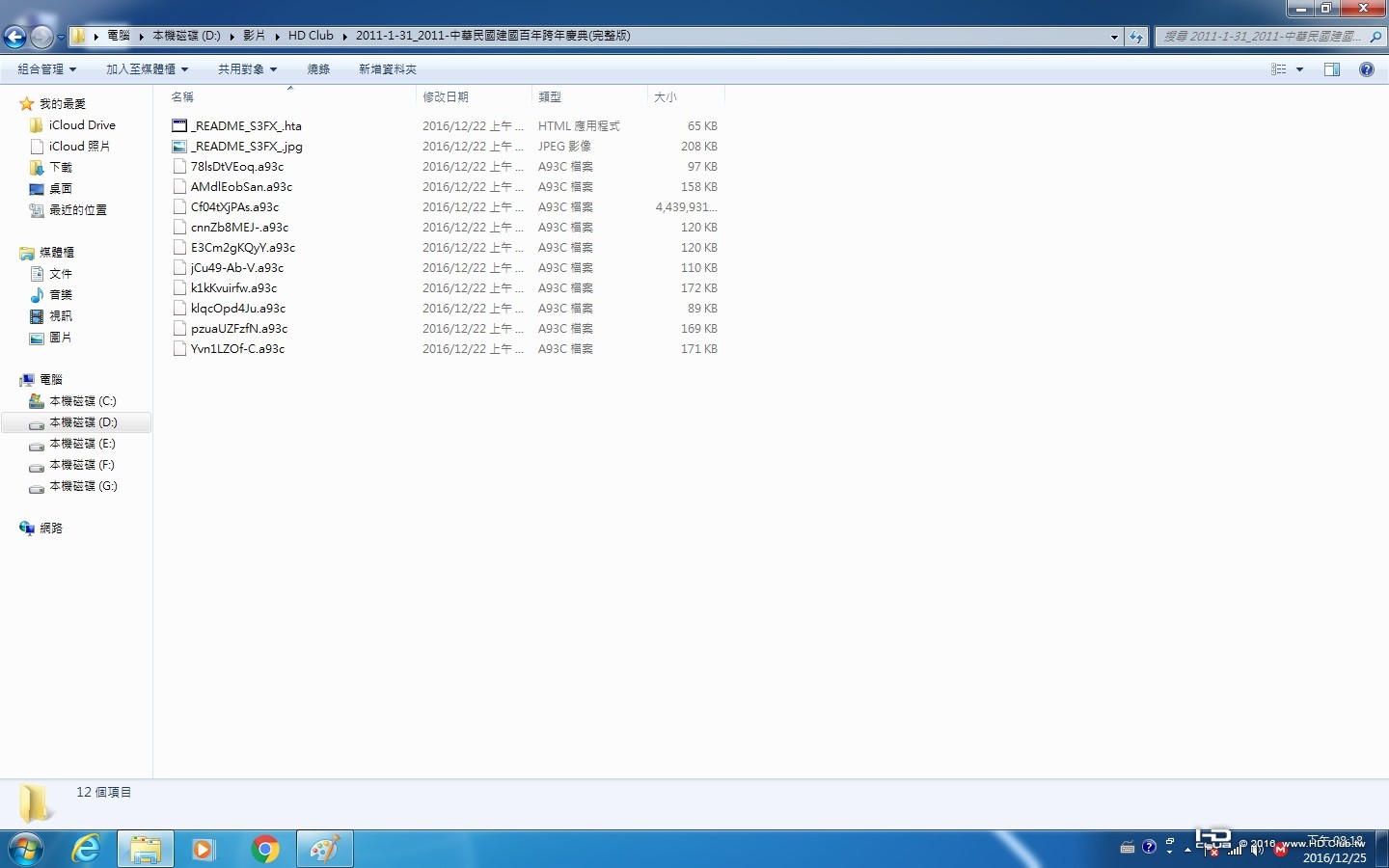The width and height of the screenshot is (1389, 868).
Task: Click the 電腦 breadcrumb in the address bar
Action: [x=119, y=36]
